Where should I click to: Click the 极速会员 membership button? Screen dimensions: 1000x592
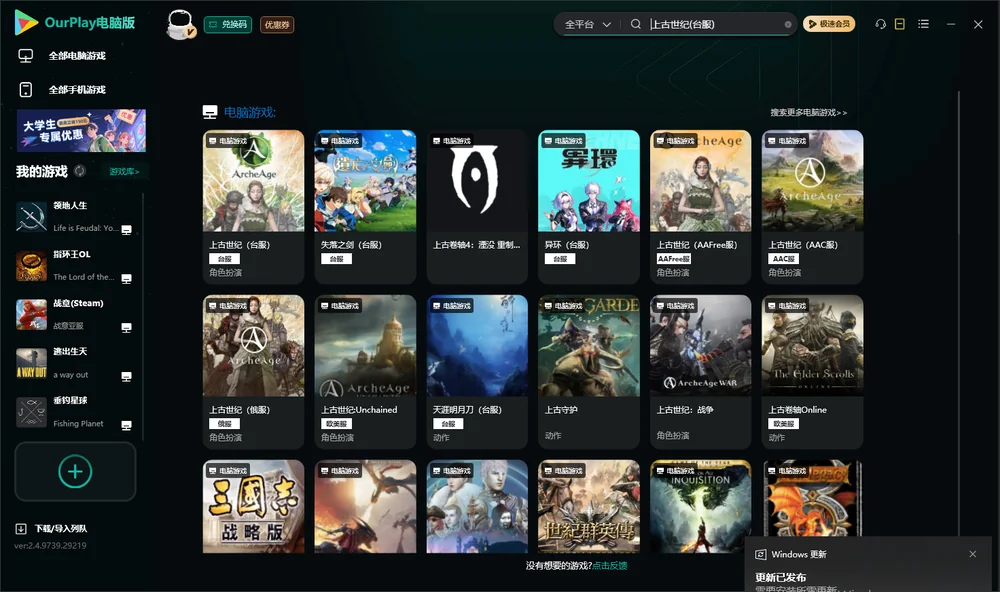pyautogui.click(x=829, y=24)
